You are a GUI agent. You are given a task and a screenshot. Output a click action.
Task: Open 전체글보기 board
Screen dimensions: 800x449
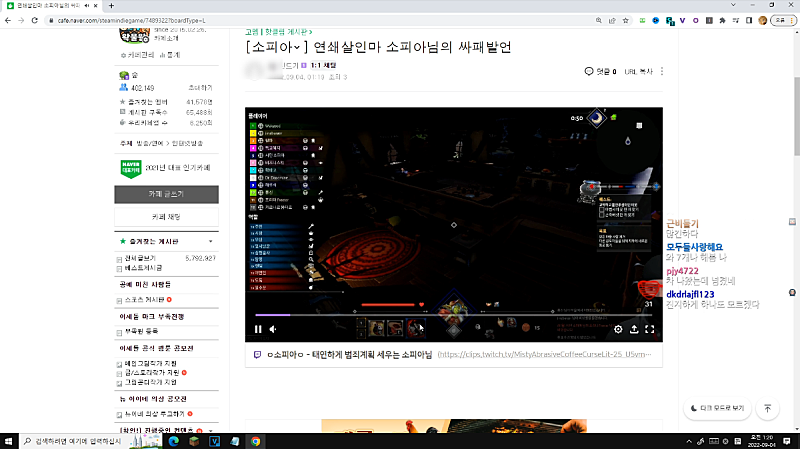click(x=140, y=258)
